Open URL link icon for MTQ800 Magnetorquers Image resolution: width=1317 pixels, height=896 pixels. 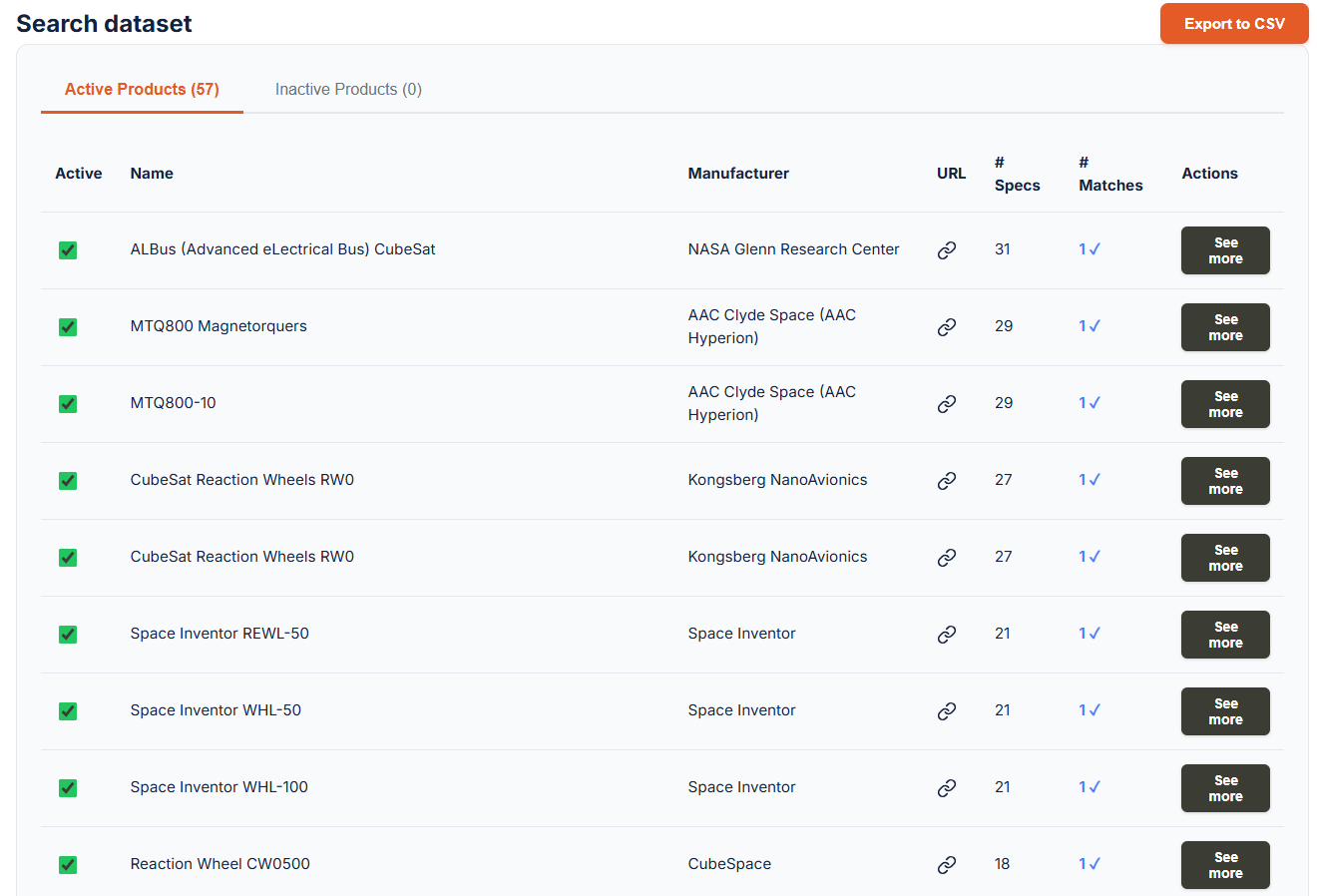(x=947, y=327)
